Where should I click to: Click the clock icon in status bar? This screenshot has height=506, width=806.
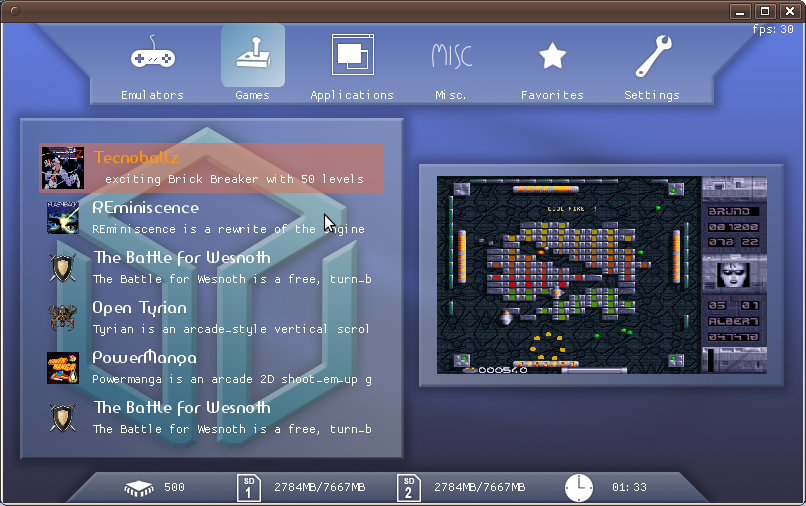pos(579,487)
